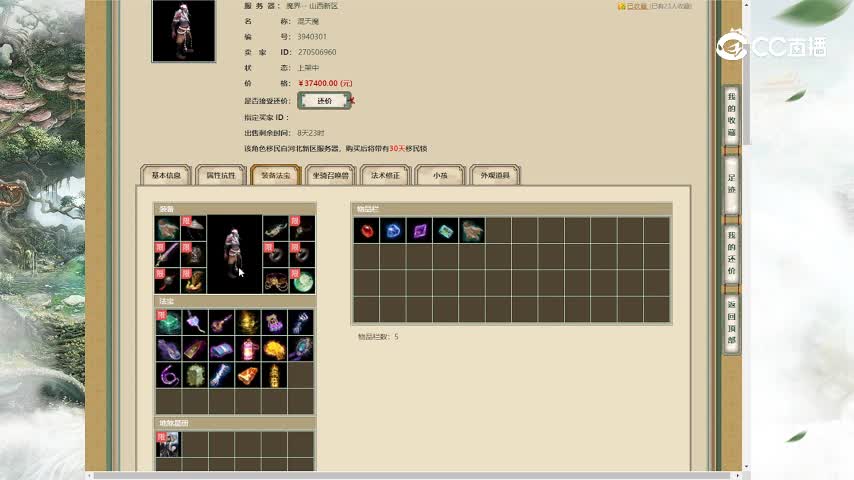Open the 小孩 tab
854x480 pixels.
440,175
